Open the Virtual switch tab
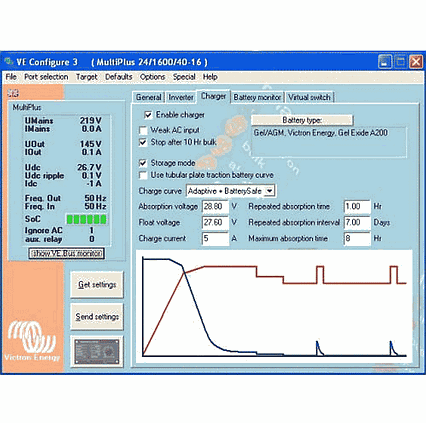The width and height of the screenshot is (426, 423). [x=309, y=97]
